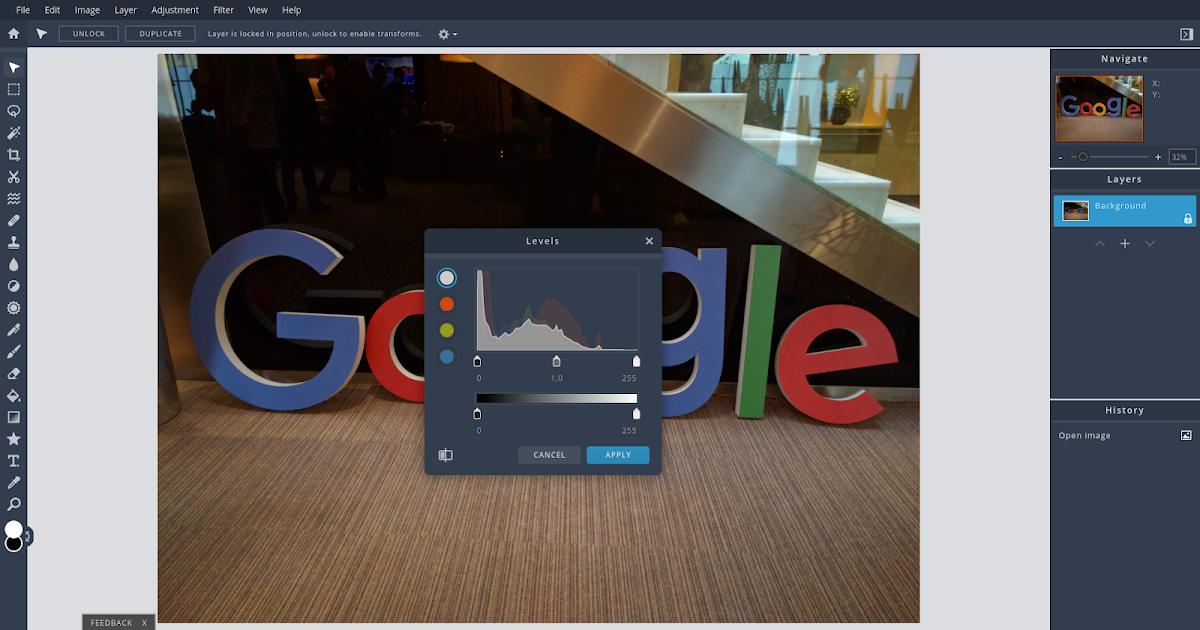Image resolution: width=1200 pixels, height=630 pixels.
Task: Select the Crop tool
Action: point(14,155)
